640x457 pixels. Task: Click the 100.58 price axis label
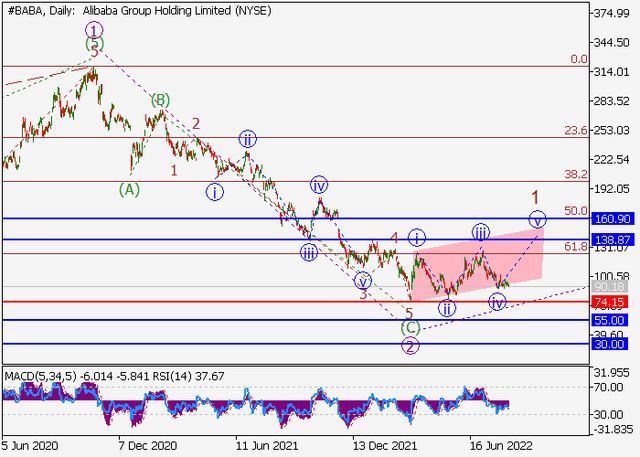click(x=611, y=276)
